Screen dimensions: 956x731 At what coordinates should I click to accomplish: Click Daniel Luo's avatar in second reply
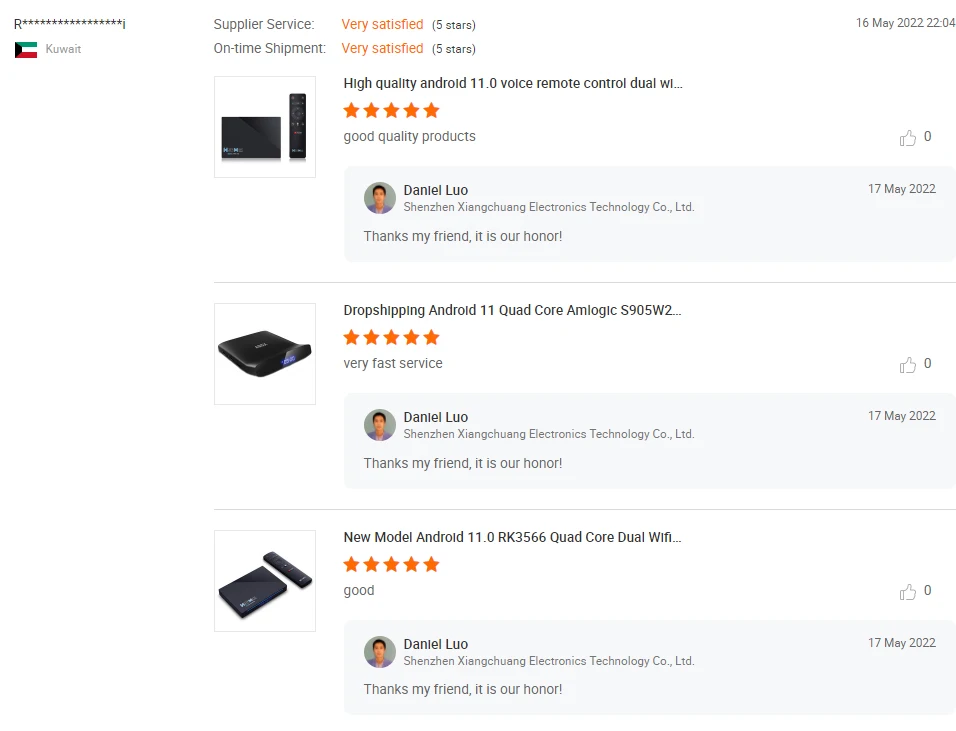pyautogui.click(x=380, y=425)
